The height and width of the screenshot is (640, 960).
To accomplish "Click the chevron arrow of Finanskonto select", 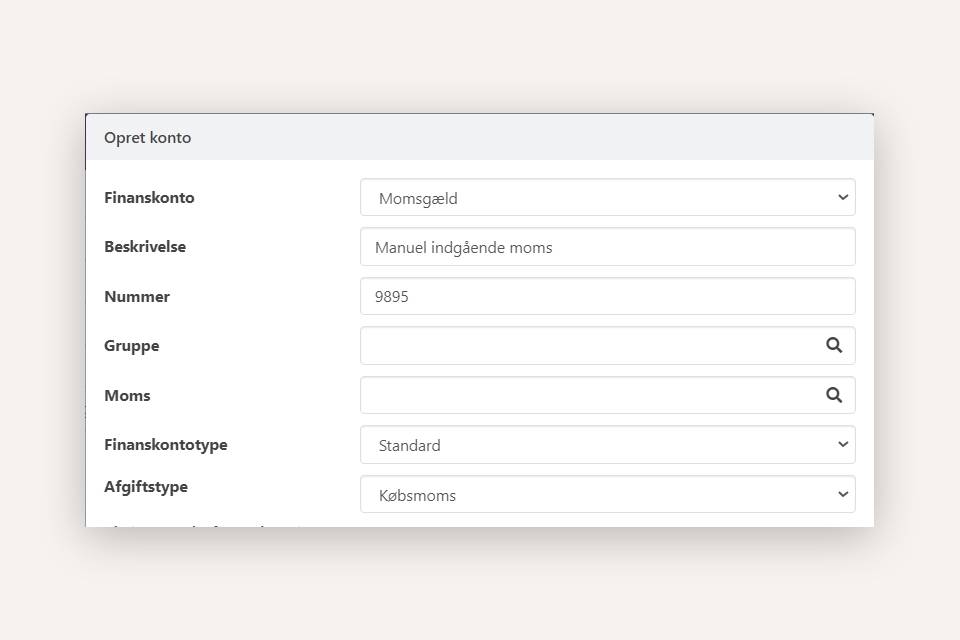I will 842,198.
